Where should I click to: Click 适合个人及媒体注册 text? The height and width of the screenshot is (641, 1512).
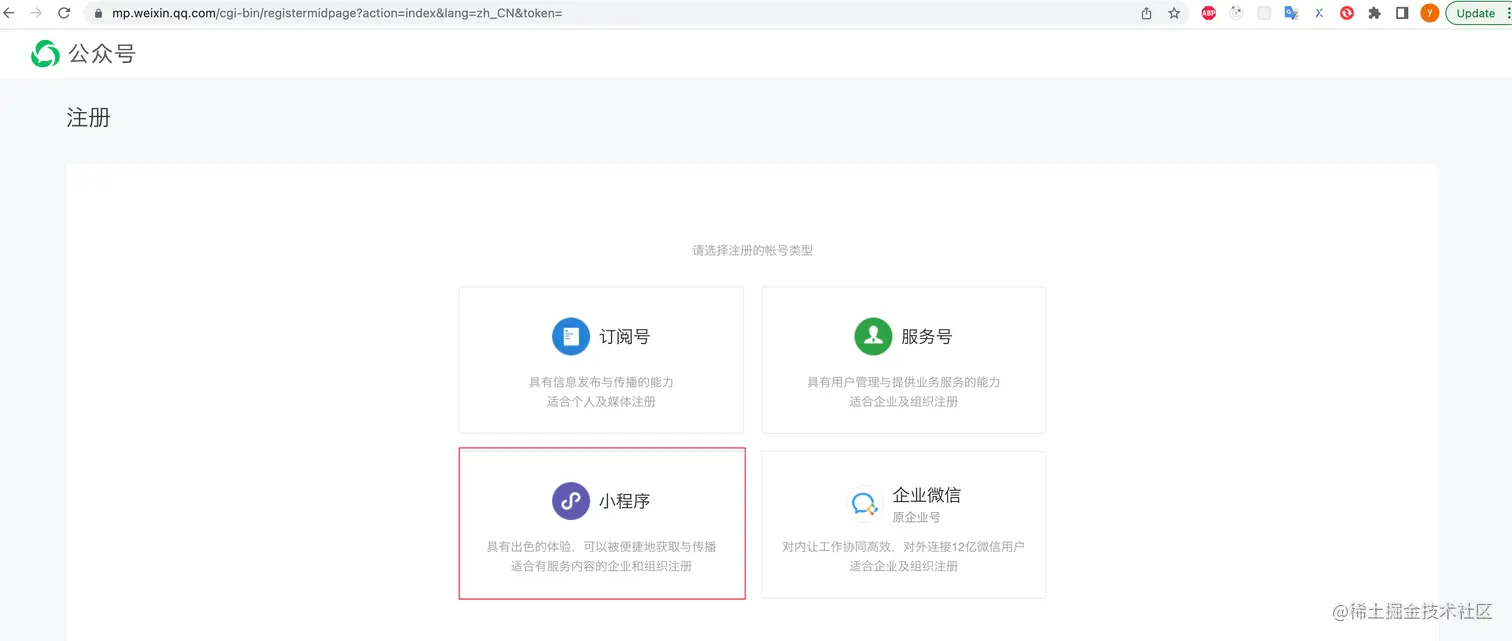(x=601, y=401)
